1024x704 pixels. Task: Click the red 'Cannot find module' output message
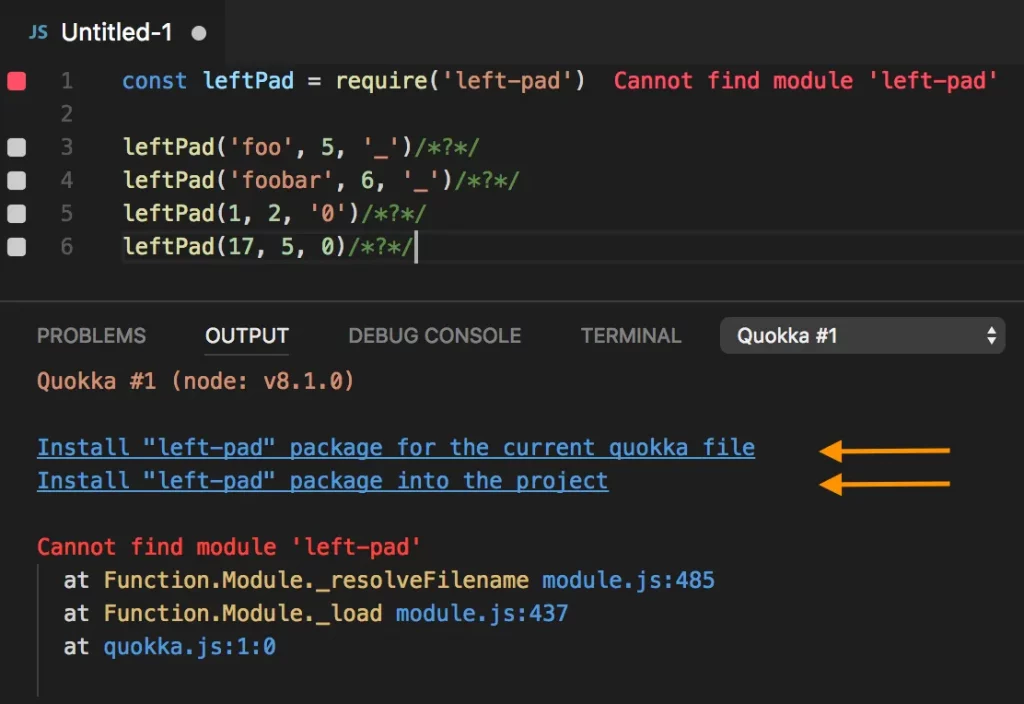[229, 547]
